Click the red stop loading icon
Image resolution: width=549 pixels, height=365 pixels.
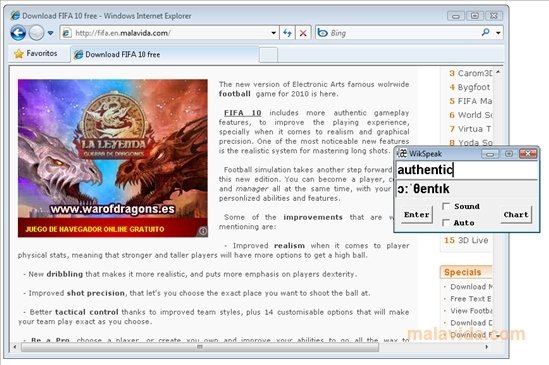coord(303,33)
